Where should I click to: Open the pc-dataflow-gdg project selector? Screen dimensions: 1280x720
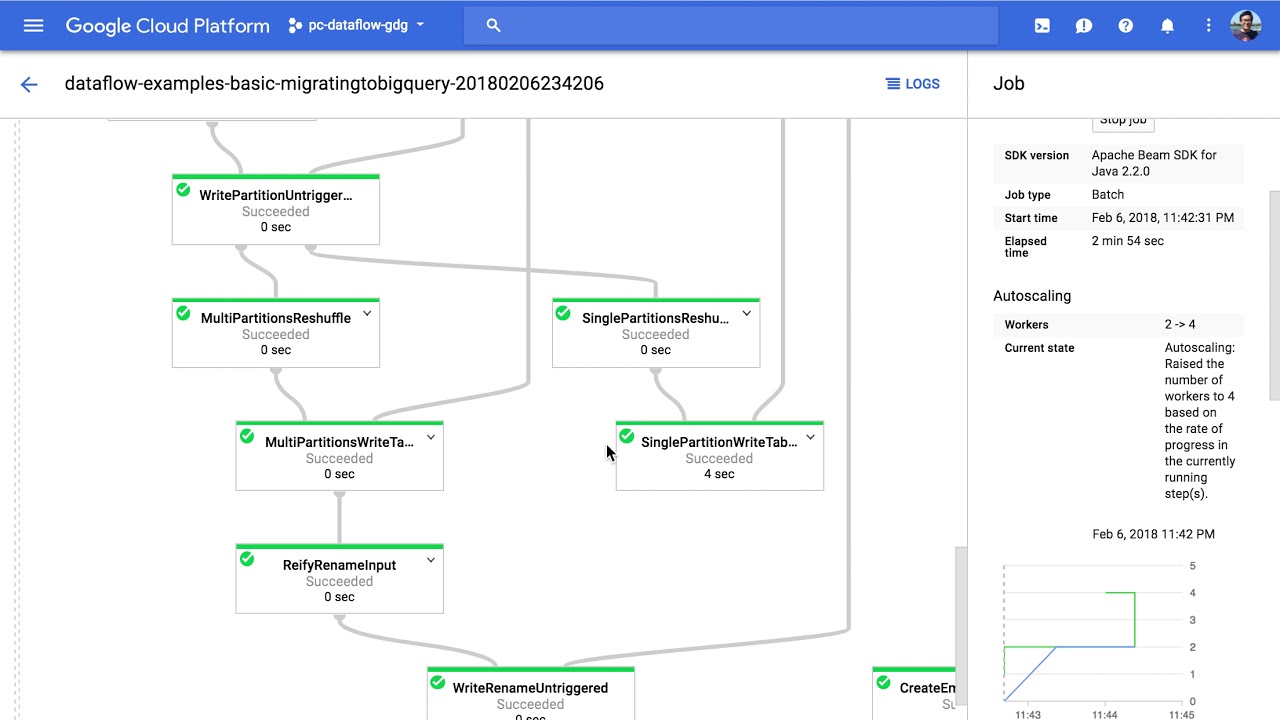click(x=356, y=25)
